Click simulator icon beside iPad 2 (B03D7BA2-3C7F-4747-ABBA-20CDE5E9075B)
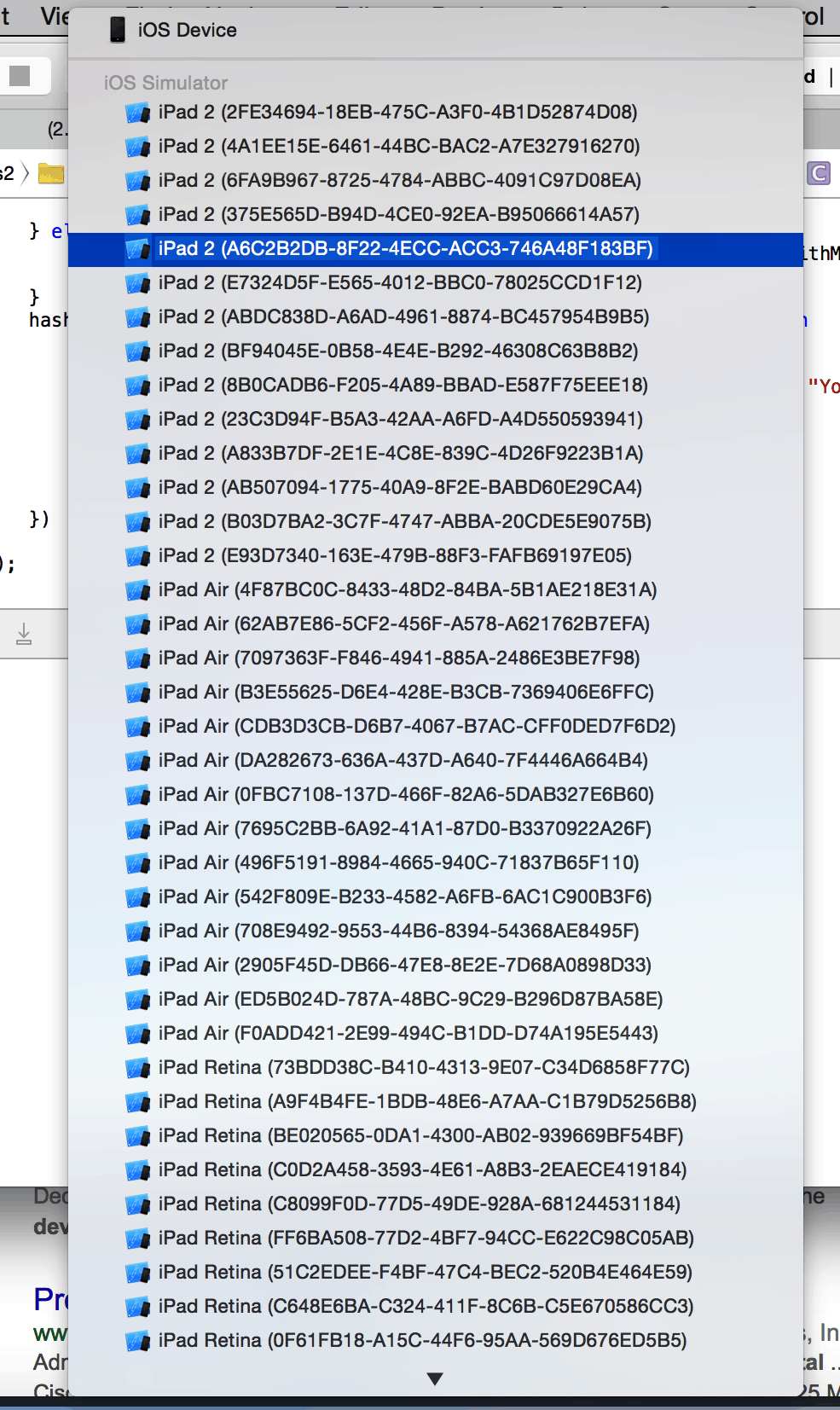The height and width of the screenshot is (1410, 840). pos(138,522)
